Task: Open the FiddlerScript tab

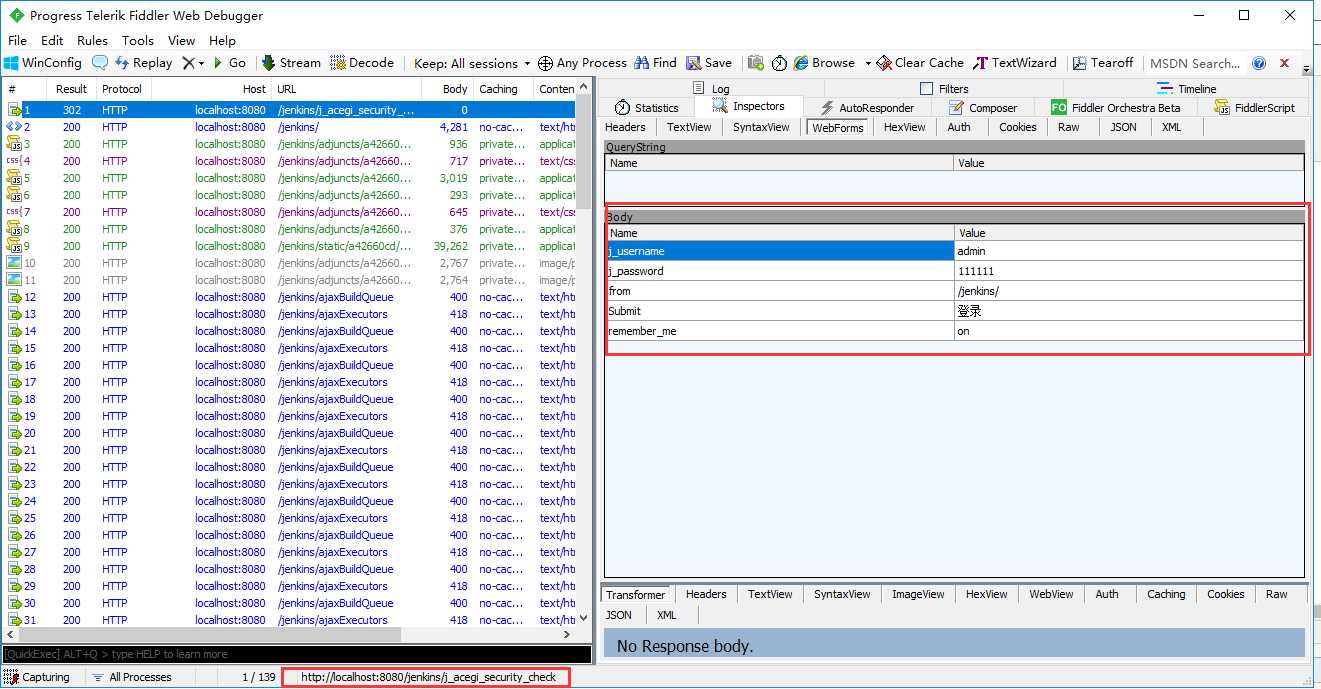Action: pyautogui.click(x=1255, y=107)
